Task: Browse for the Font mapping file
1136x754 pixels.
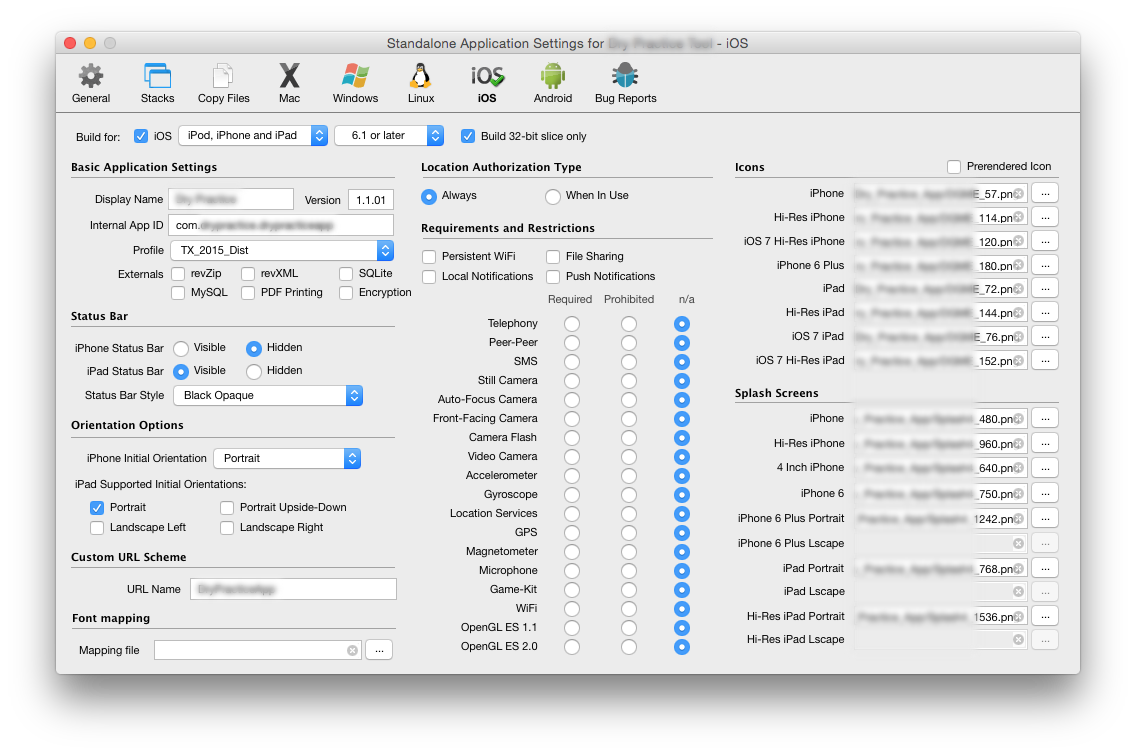Action: 379,651
